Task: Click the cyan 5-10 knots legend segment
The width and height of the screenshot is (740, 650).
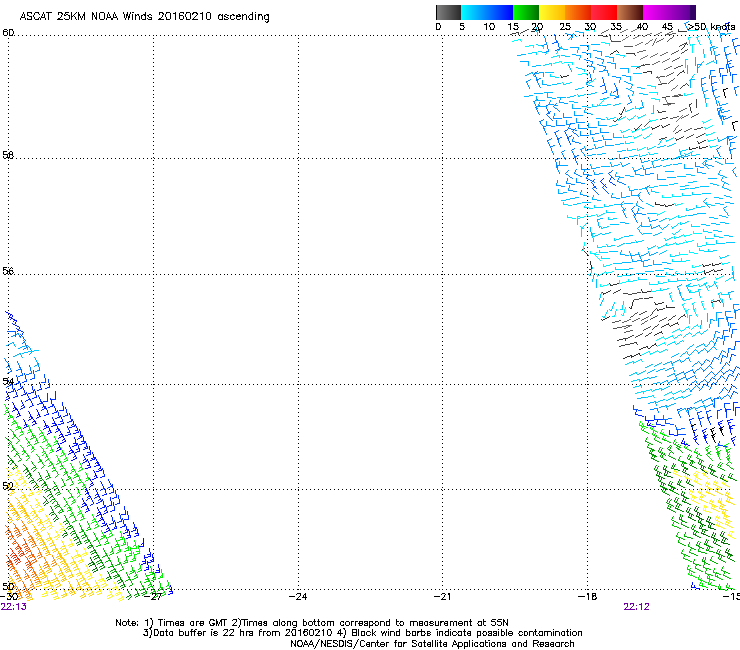Action: (474, 12)
